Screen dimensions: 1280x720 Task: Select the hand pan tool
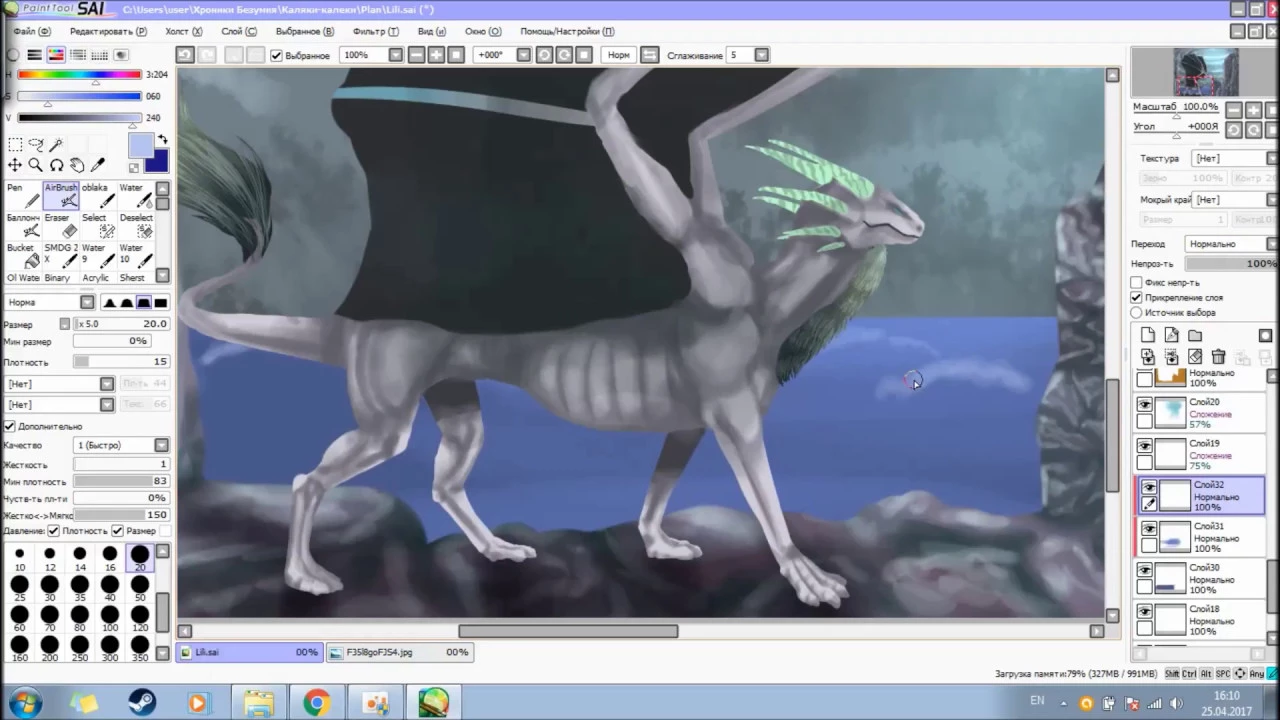77,165
